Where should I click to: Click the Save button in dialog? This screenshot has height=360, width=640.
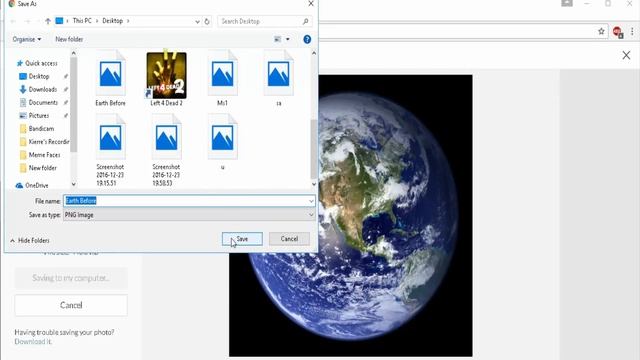tap(242, 239)
